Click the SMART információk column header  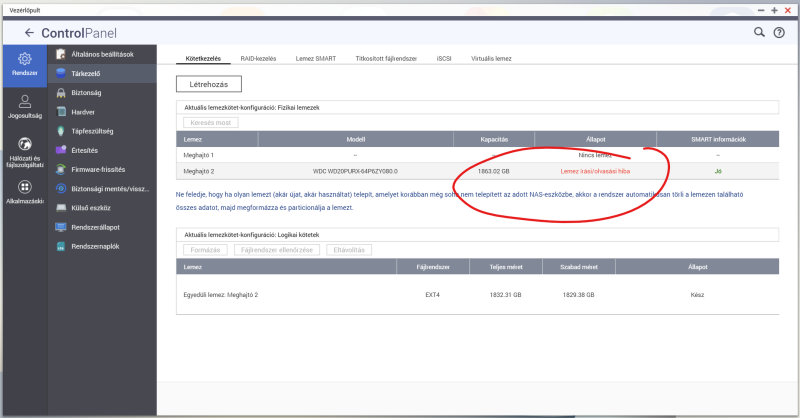(718, 139)
